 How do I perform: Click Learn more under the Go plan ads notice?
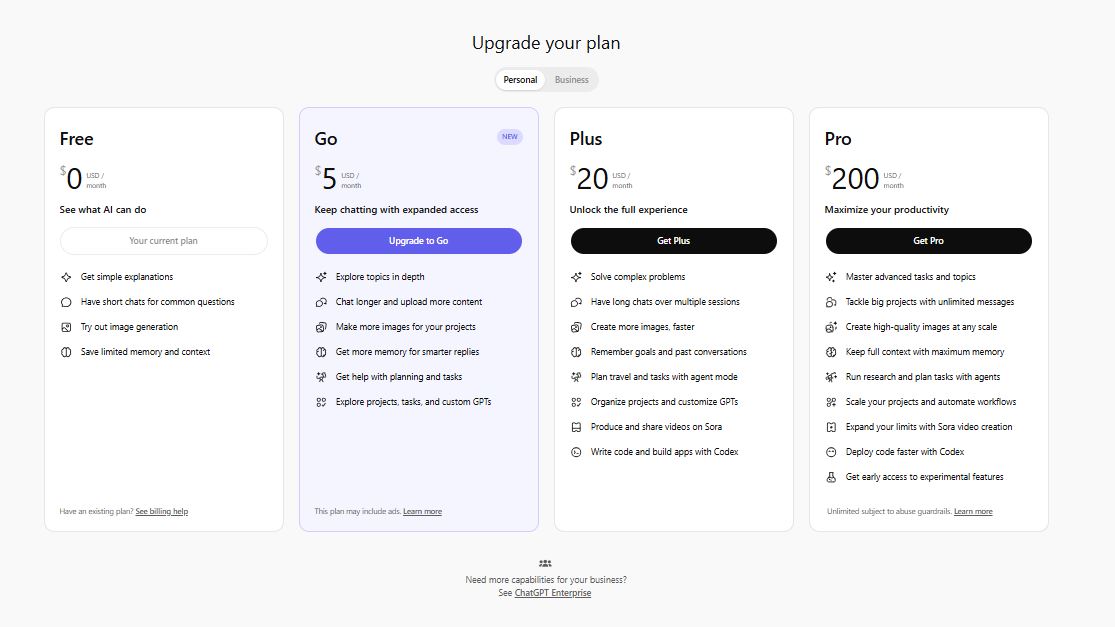pyautogui.click(x=422, y=511)
